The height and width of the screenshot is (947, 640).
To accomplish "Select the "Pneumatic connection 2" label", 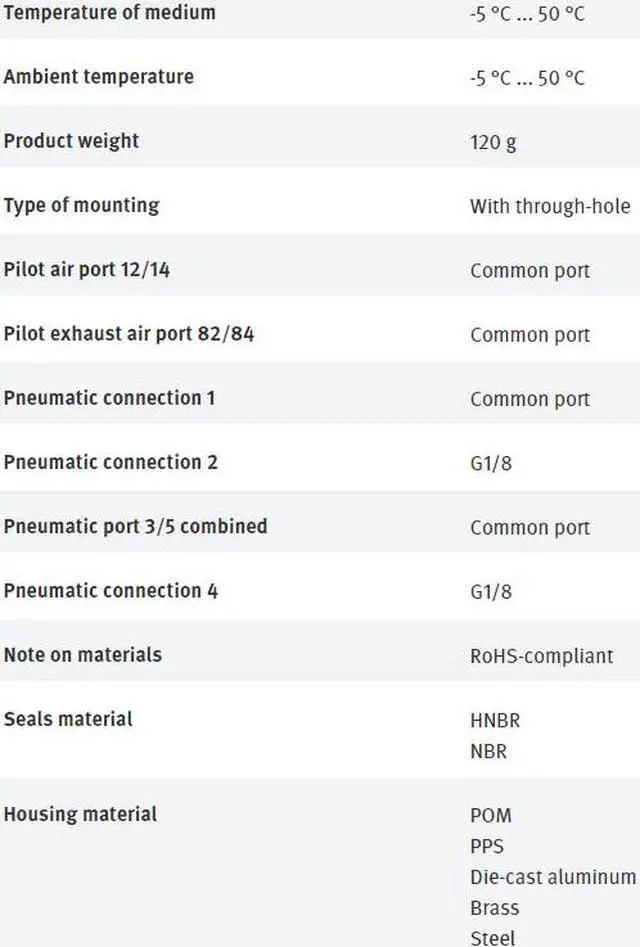I will point(110,462).
